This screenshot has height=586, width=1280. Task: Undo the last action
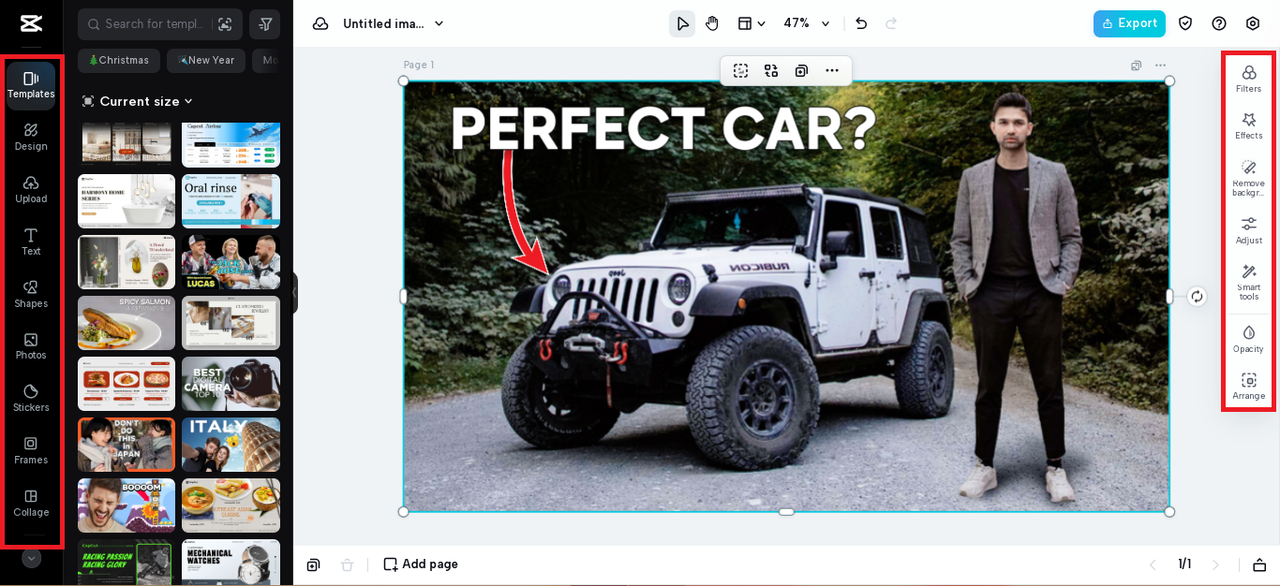coord(861,23)
